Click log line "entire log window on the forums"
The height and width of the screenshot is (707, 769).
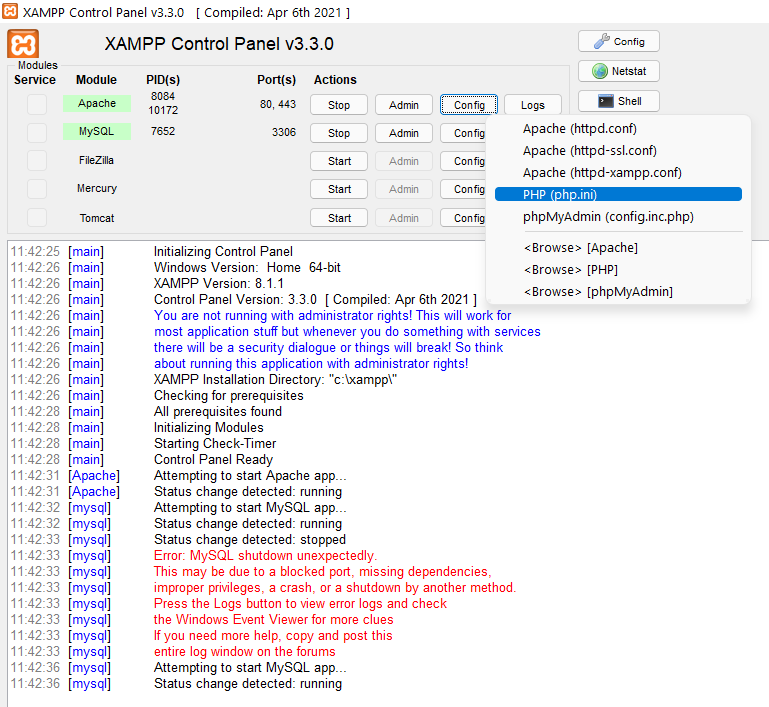pos(245,652)
